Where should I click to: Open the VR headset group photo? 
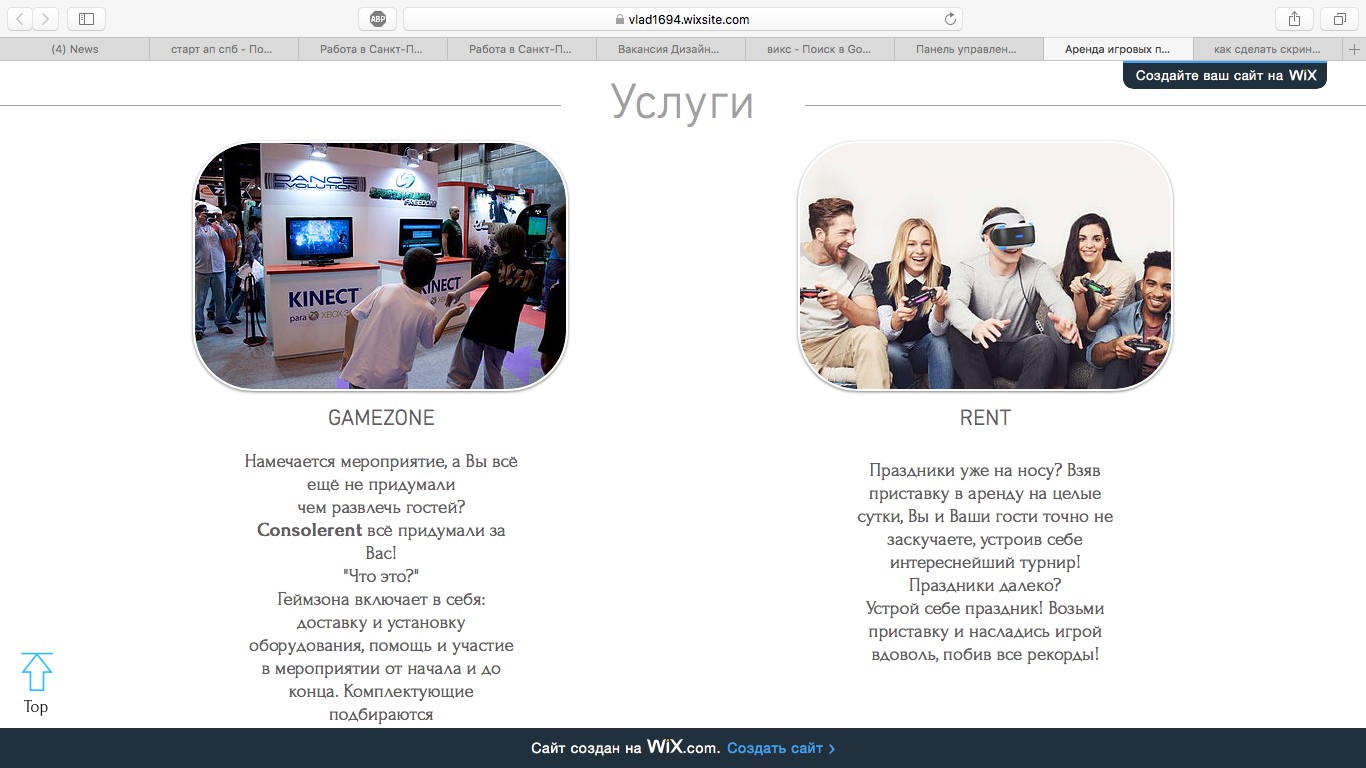point(985,266)
